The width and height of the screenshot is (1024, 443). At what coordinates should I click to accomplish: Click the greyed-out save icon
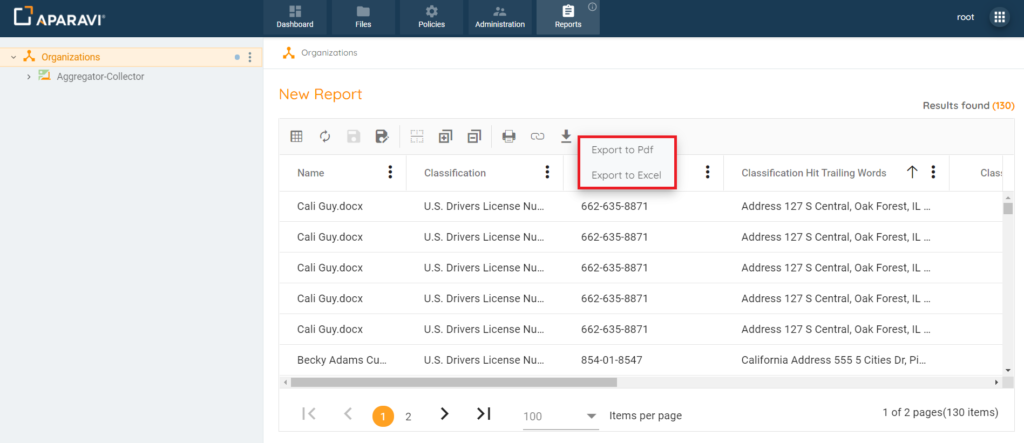click(353, 137)
